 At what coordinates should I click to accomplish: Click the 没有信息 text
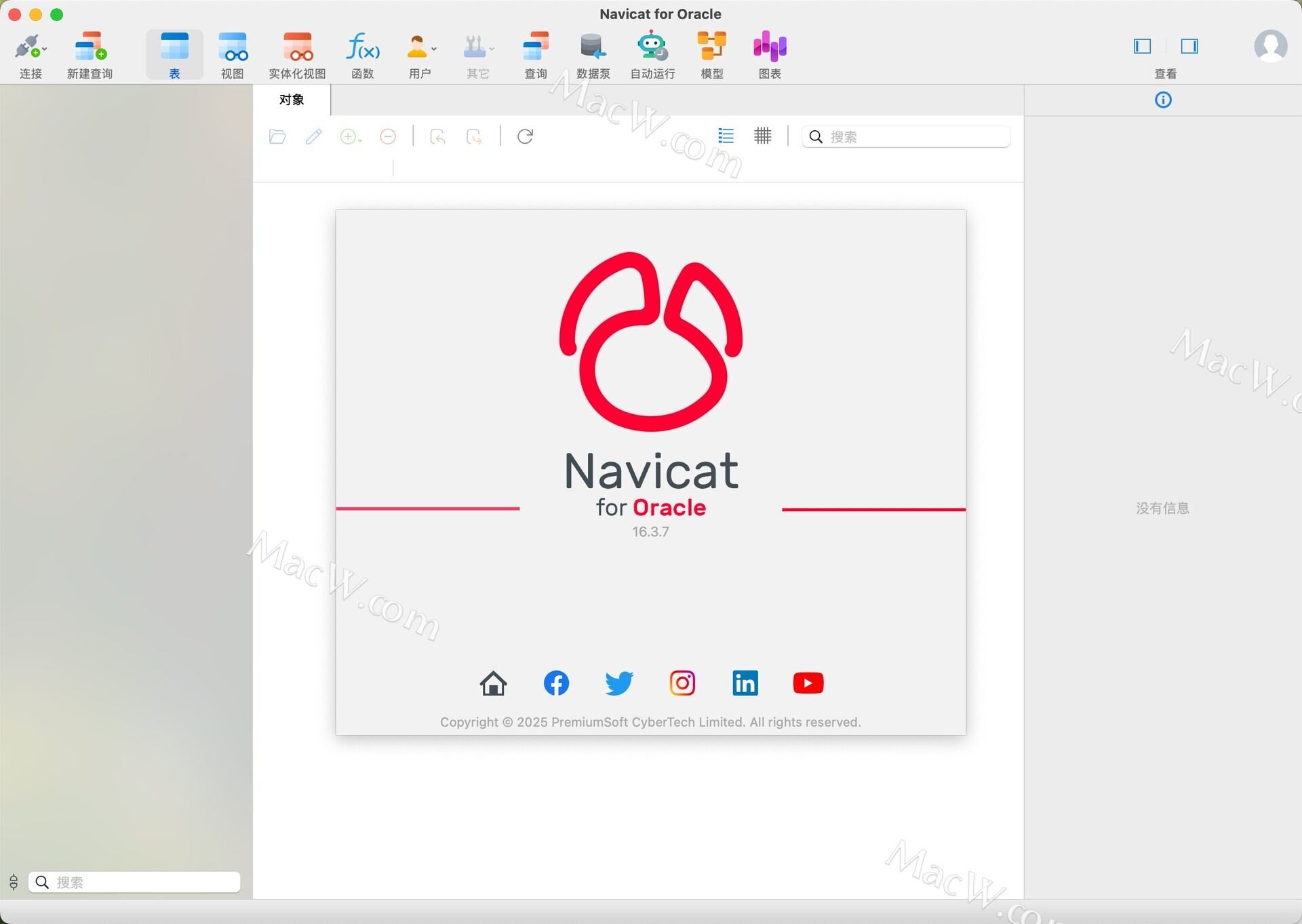[1163, 508]
